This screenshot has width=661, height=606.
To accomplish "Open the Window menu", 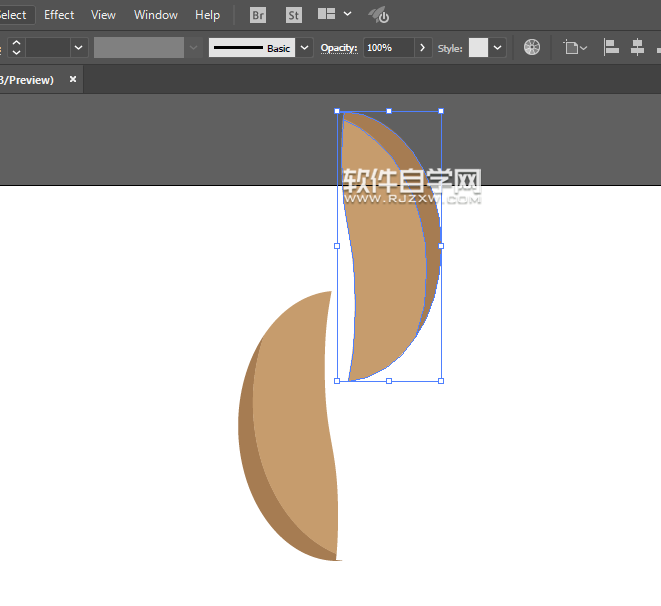I will (156, 15).
